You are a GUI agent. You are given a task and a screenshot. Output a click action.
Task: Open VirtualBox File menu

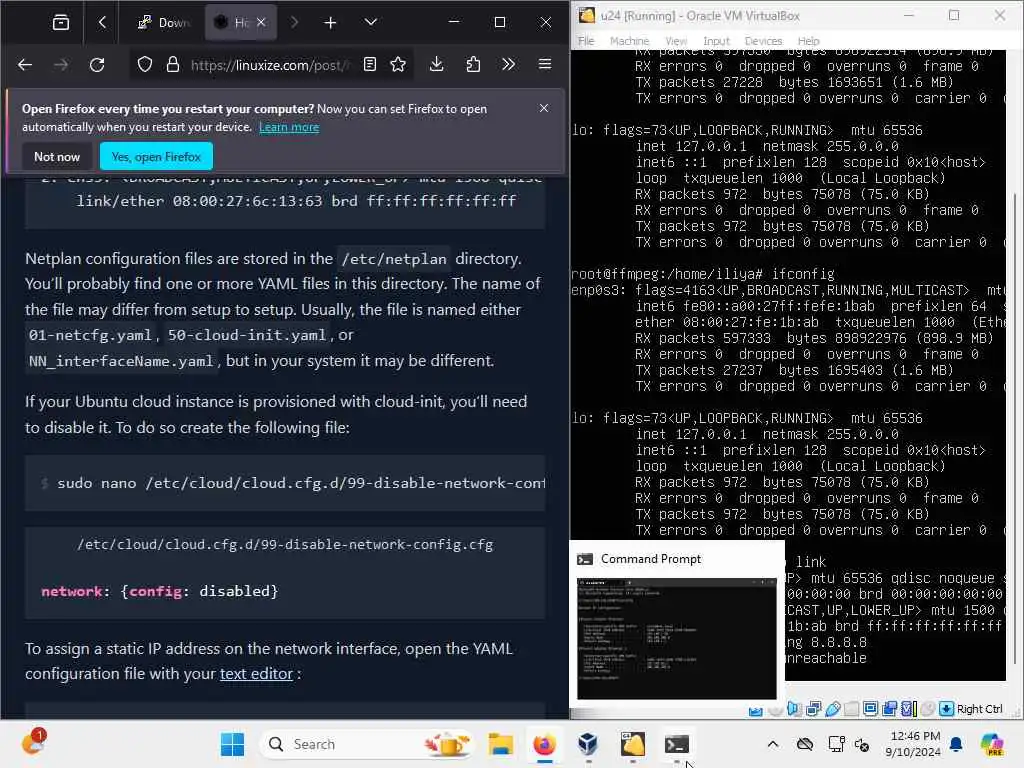click(x=586, y=40)
